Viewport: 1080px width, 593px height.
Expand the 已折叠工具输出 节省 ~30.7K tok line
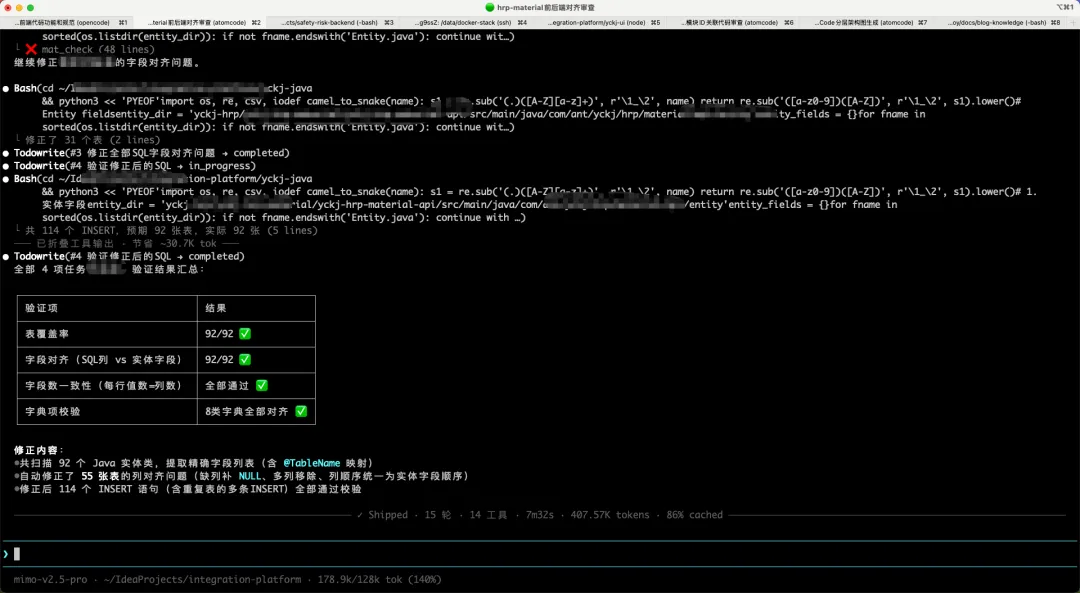click(127, 243)
